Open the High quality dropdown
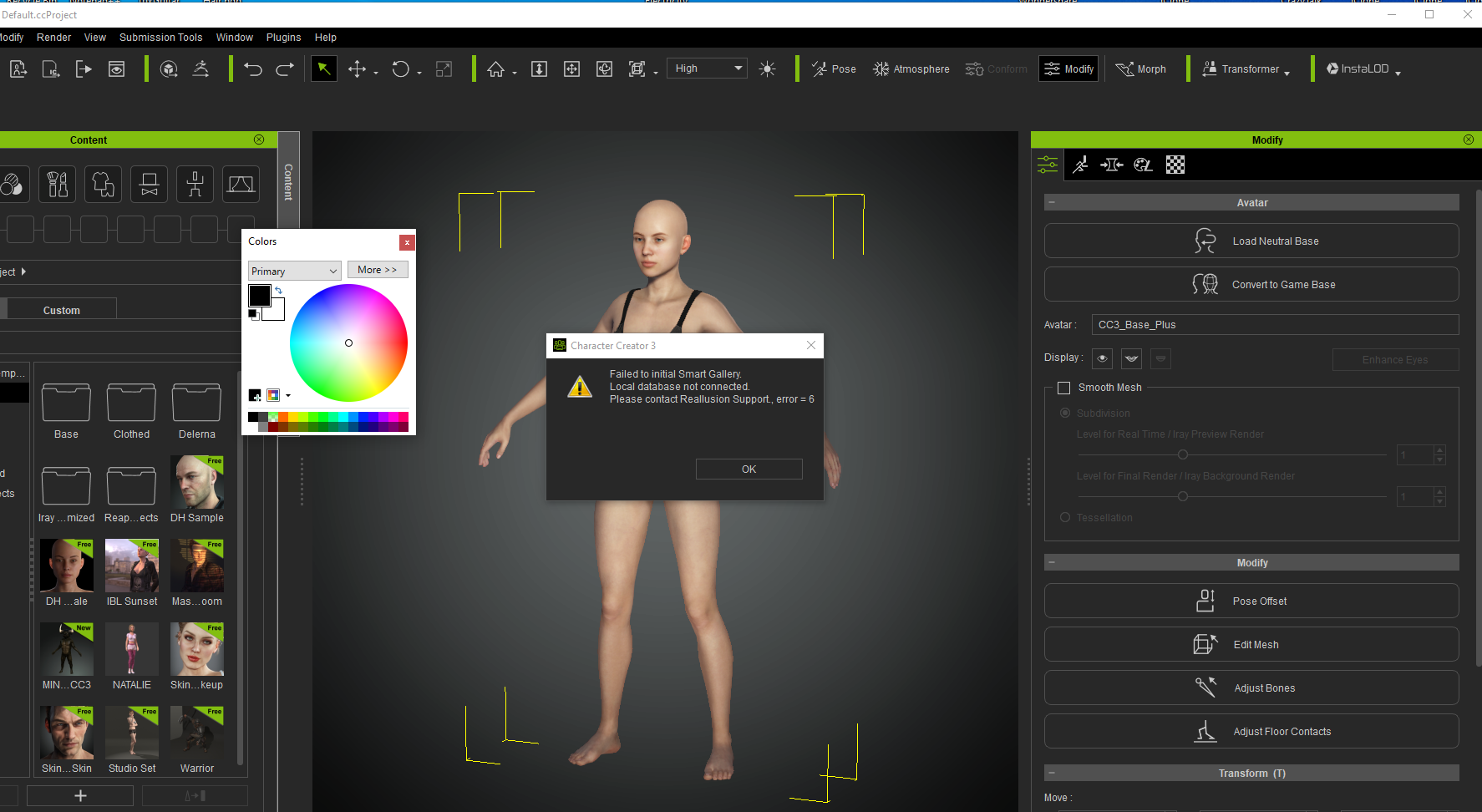Viewport: 1482px width, 812px height. [x=708, y=69]
